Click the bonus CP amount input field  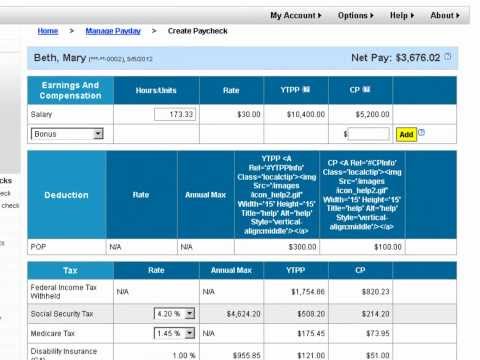pyautogui.click(x=368, y=134)
